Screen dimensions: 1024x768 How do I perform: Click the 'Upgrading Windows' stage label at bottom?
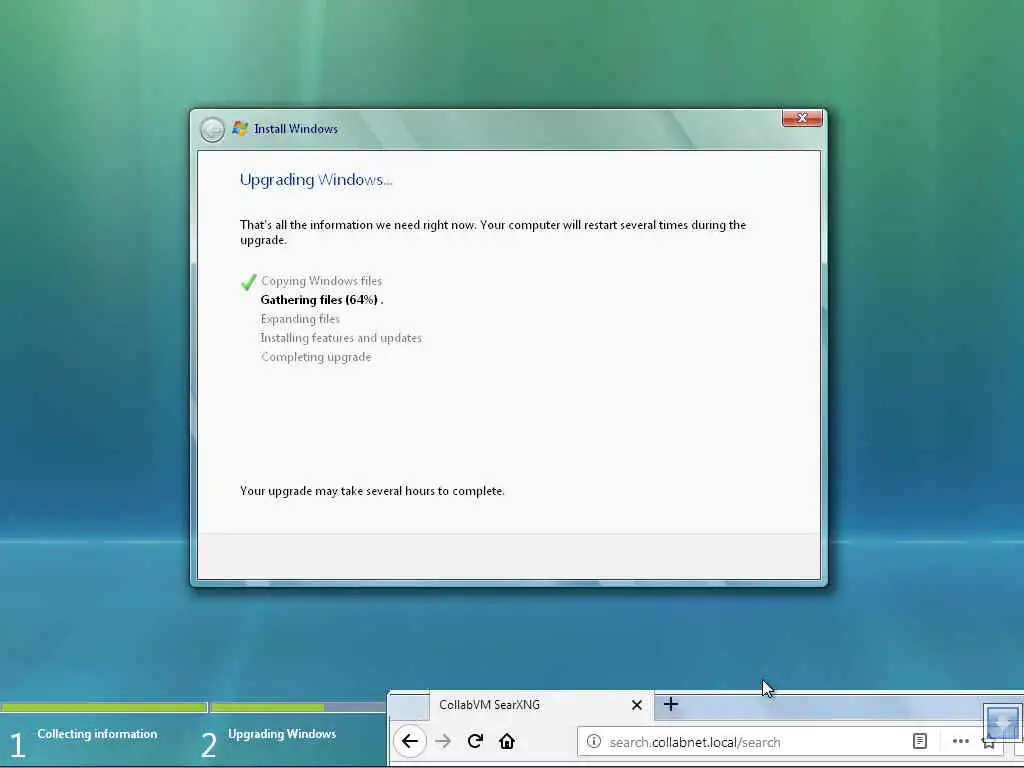(x=281, y=734)
